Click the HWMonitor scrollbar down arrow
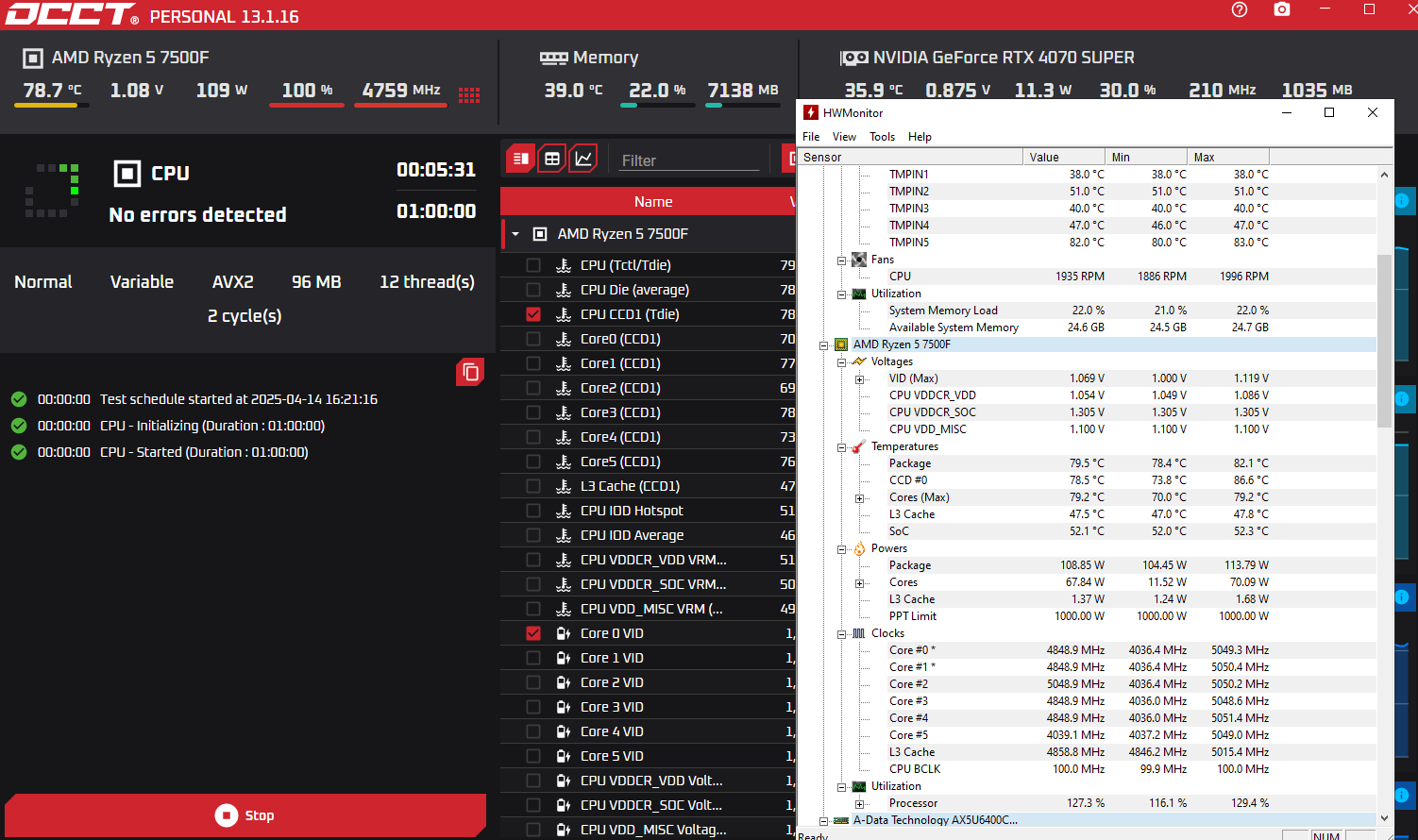The width and height of the screenshot is (1418, 840). point(1384,818)
